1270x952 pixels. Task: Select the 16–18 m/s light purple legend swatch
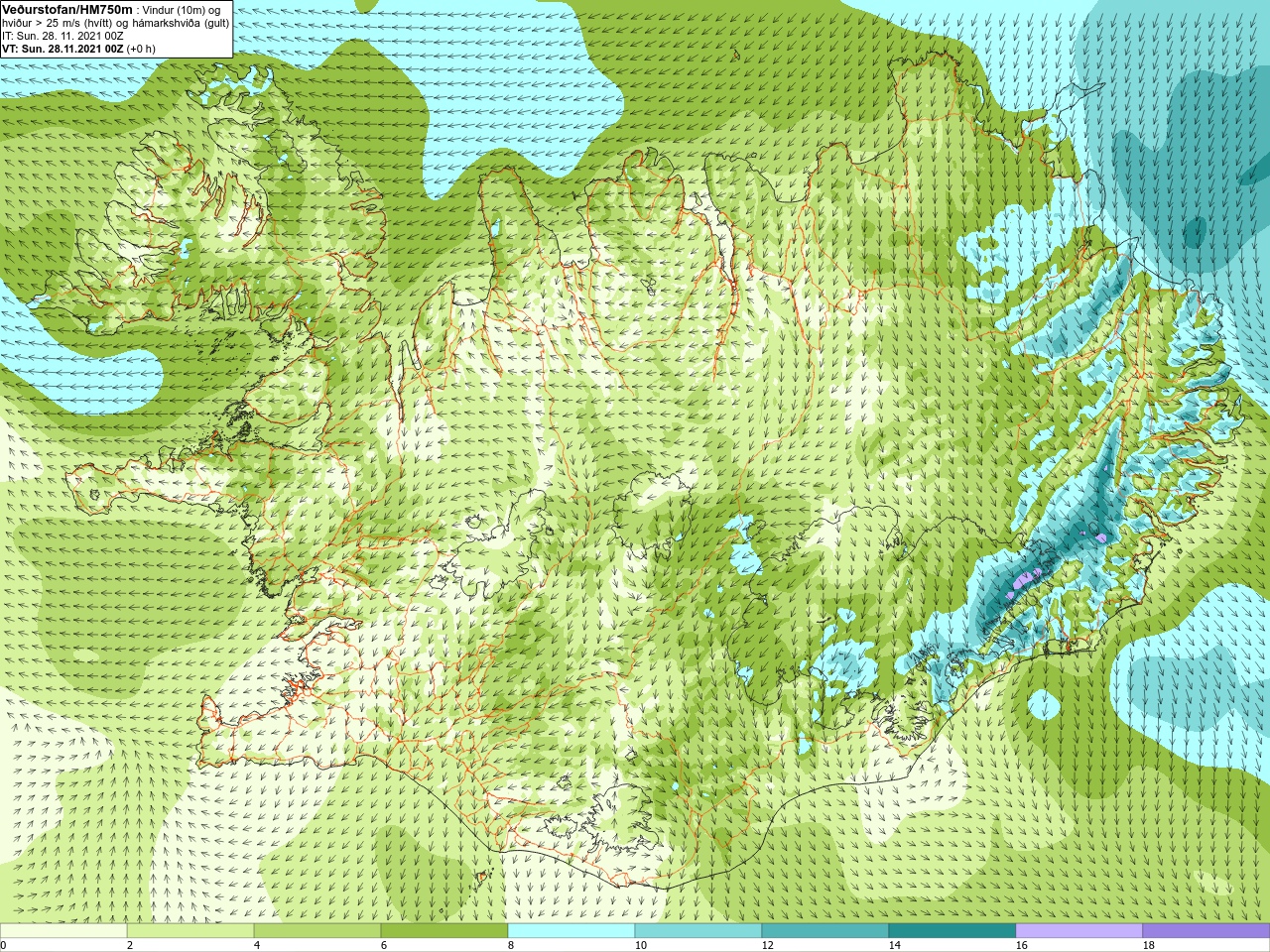(1079, 931)
